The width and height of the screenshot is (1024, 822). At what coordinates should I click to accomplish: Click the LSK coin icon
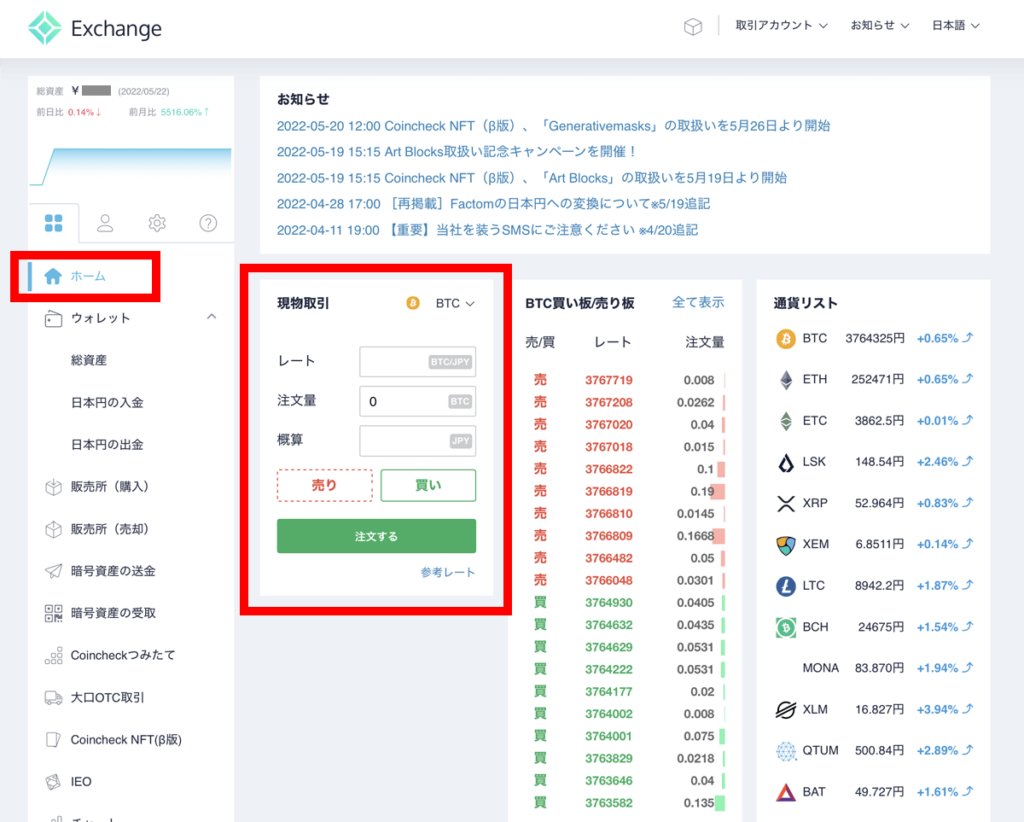pos(786,462)
